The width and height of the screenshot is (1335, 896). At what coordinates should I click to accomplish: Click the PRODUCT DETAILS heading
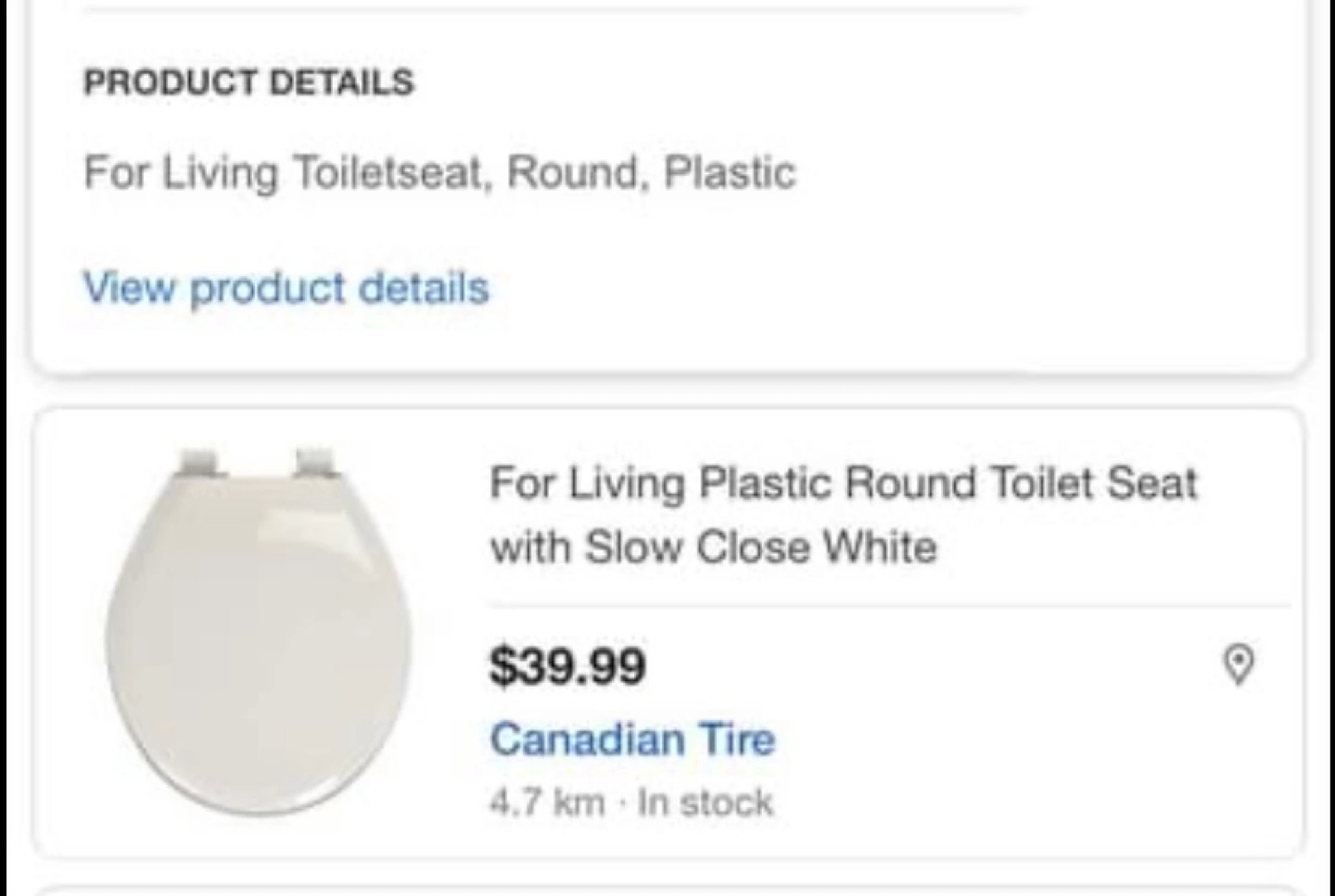[x=248, y=82]
